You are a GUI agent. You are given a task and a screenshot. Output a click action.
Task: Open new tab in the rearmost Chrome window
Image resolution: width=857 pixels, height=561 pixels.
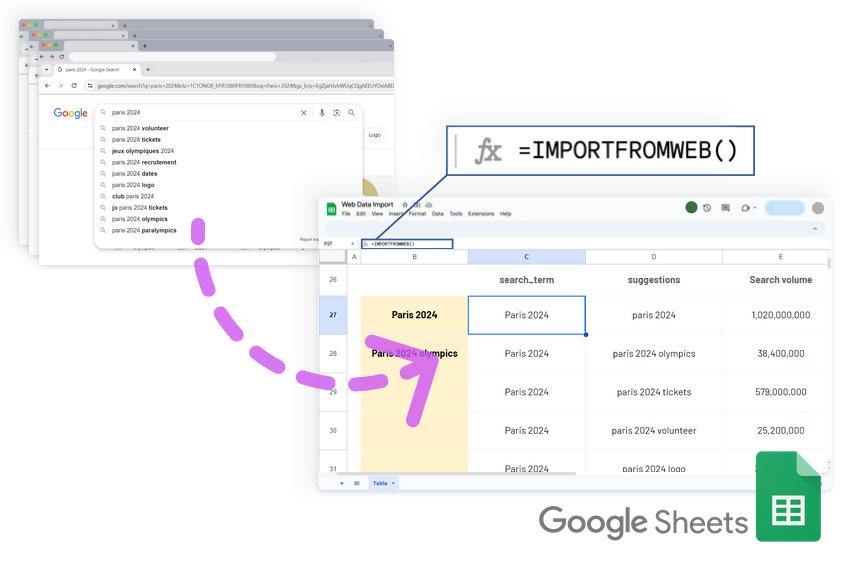click(125, 26)
